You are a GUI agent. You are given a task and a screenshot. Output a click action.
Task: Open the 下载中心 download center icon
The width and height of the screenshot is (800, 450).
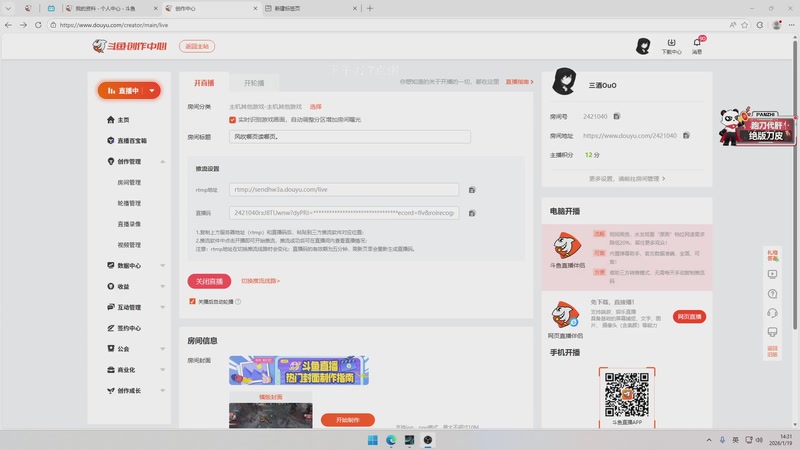click(671, 46)
